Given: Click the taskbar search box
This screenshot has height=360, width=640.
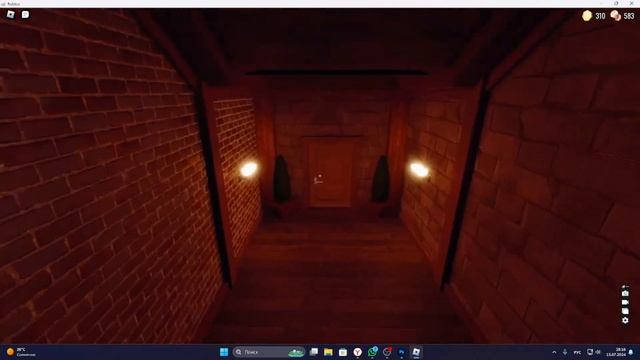Looking at the screenshot, I should 269,352.
